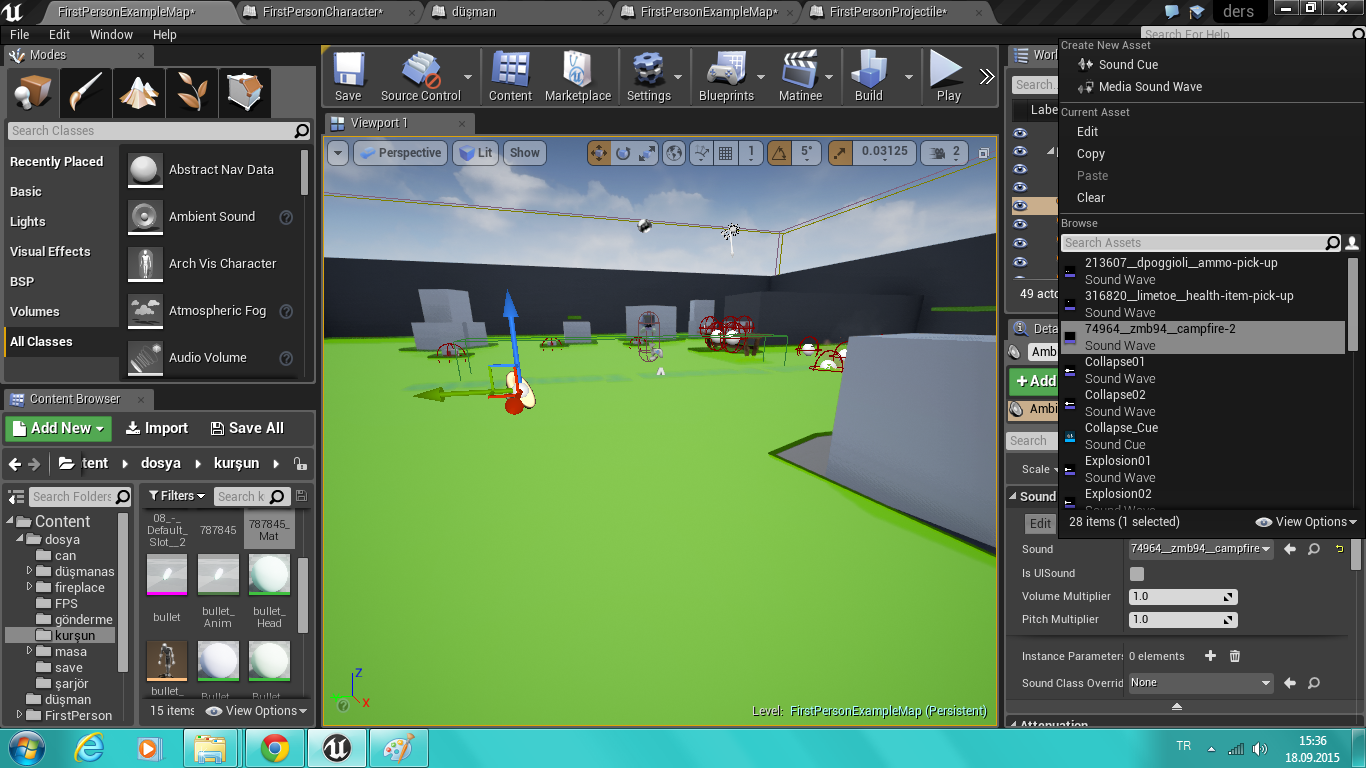The width and height of the screenshot is (1366, 768).
Task: Open the Perspective viewport dropdown
Action: [399, 153]
